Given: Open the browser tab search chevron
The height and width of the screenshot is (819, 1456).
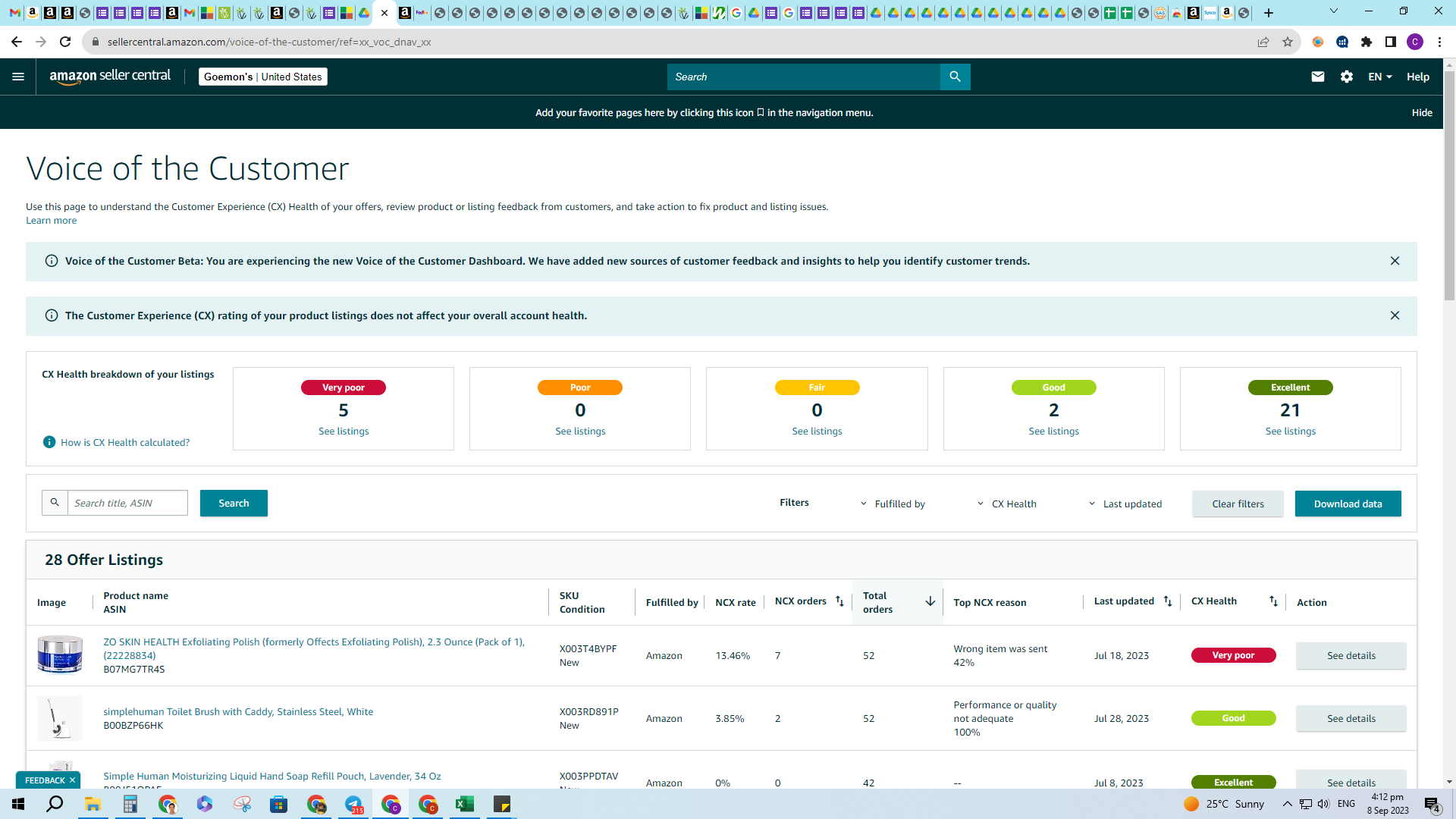Looking at the screenshot, I should click(x=1333, y=11).
